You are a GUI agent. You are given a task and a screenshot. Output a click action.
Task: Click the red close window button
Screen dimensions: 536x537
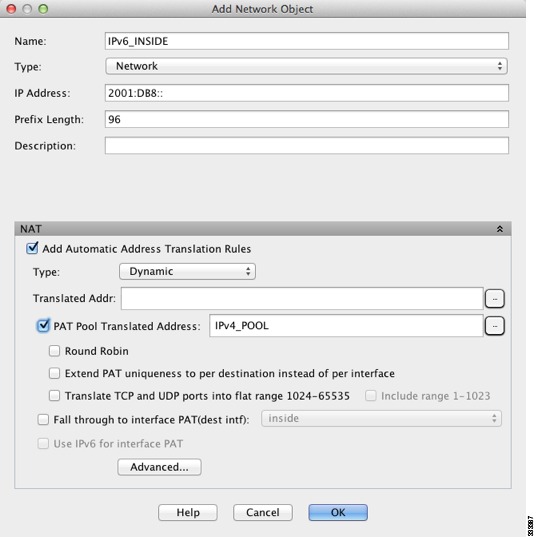pos(11,9)
